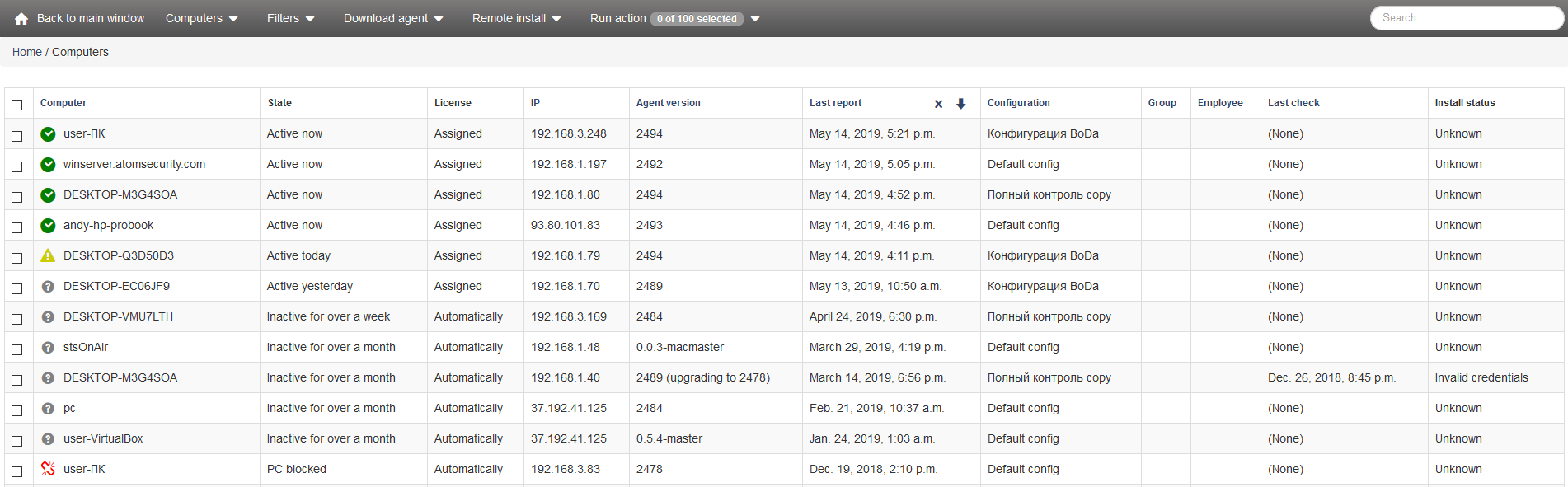Clear the Last report sorting with X icon
This screenshot has width=1568, height=487.
click(x=938, y=104)
